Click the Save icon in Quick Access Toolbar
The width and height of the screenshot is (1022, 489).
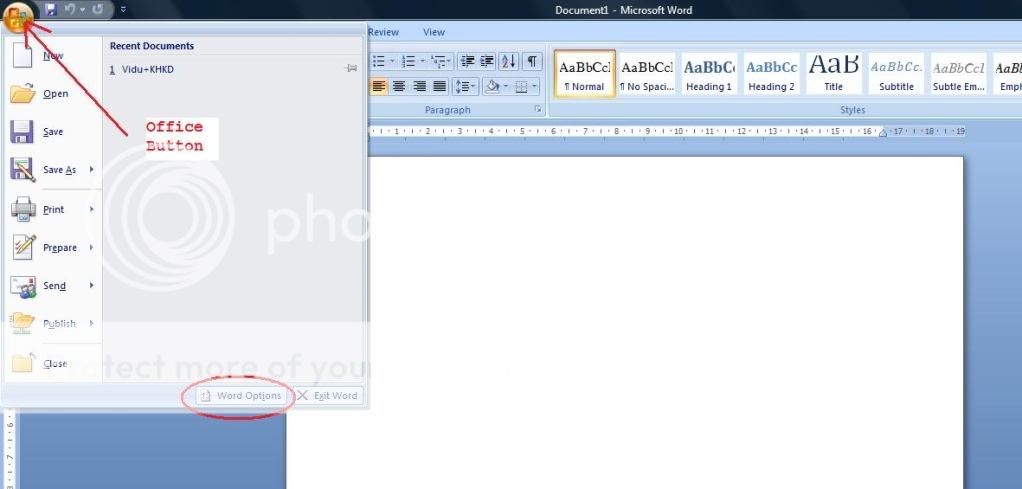51,10
